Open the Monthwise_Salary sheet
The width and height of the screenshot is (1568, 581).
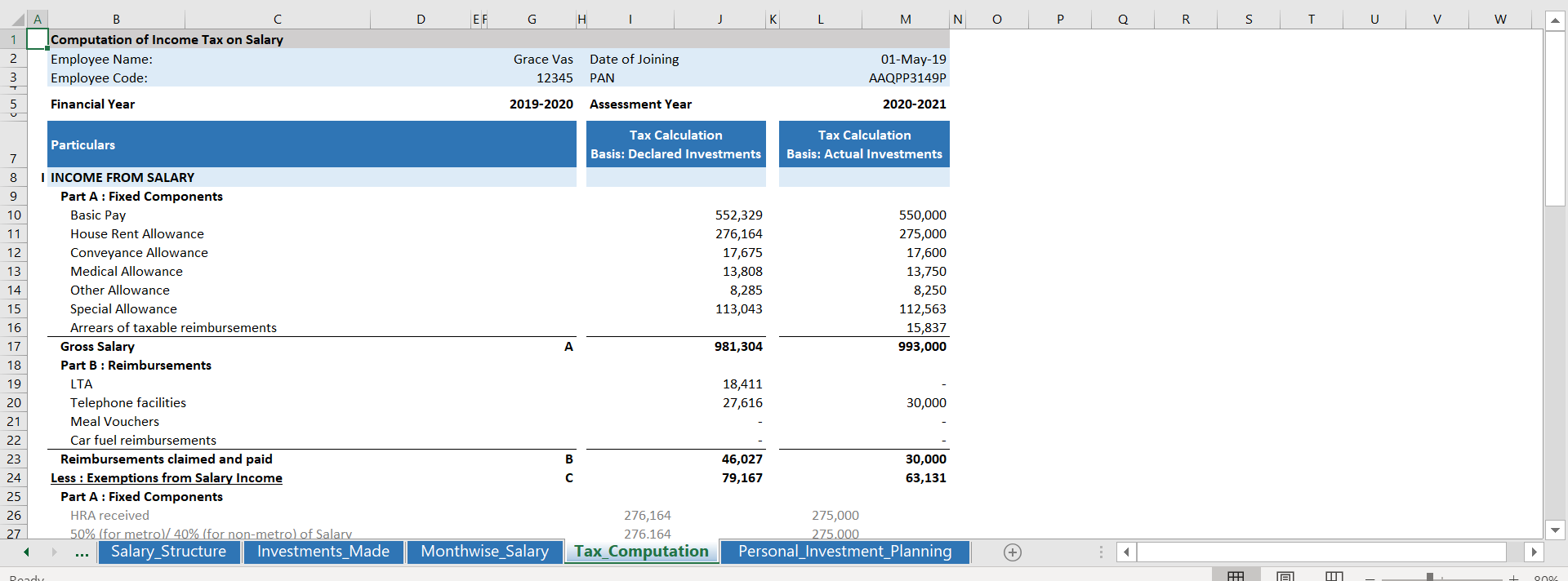coord(485,552)
